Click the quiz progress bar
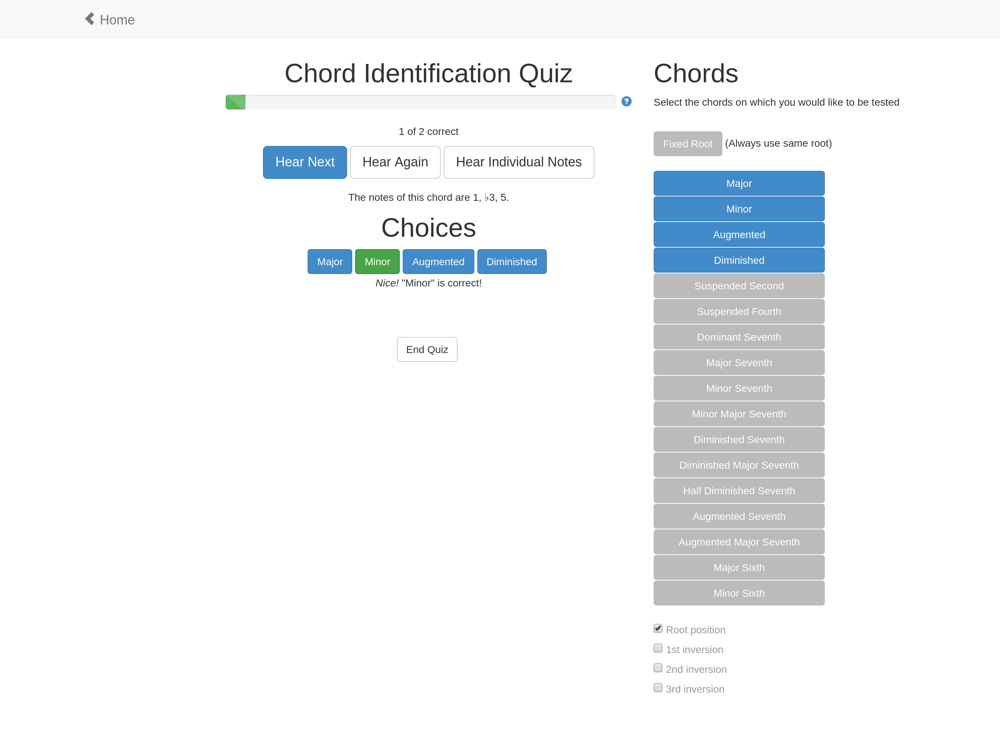1000x750 pixels. tap(420, 102)
